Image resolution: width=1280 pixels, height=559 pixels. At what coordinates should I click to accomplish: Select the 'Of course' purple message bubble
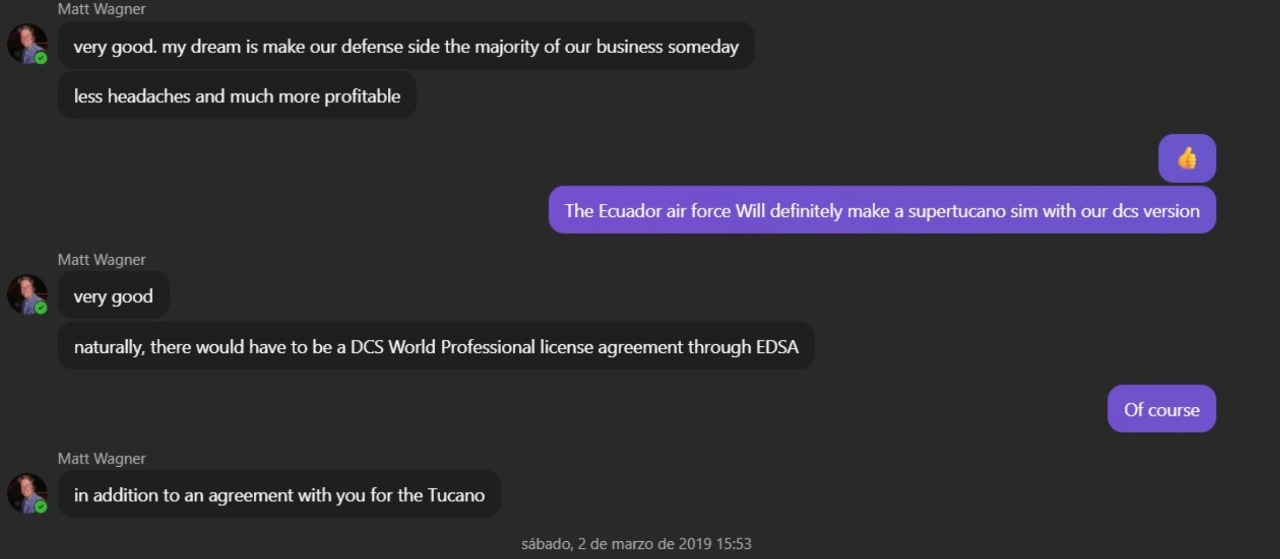click(1161, 409)
